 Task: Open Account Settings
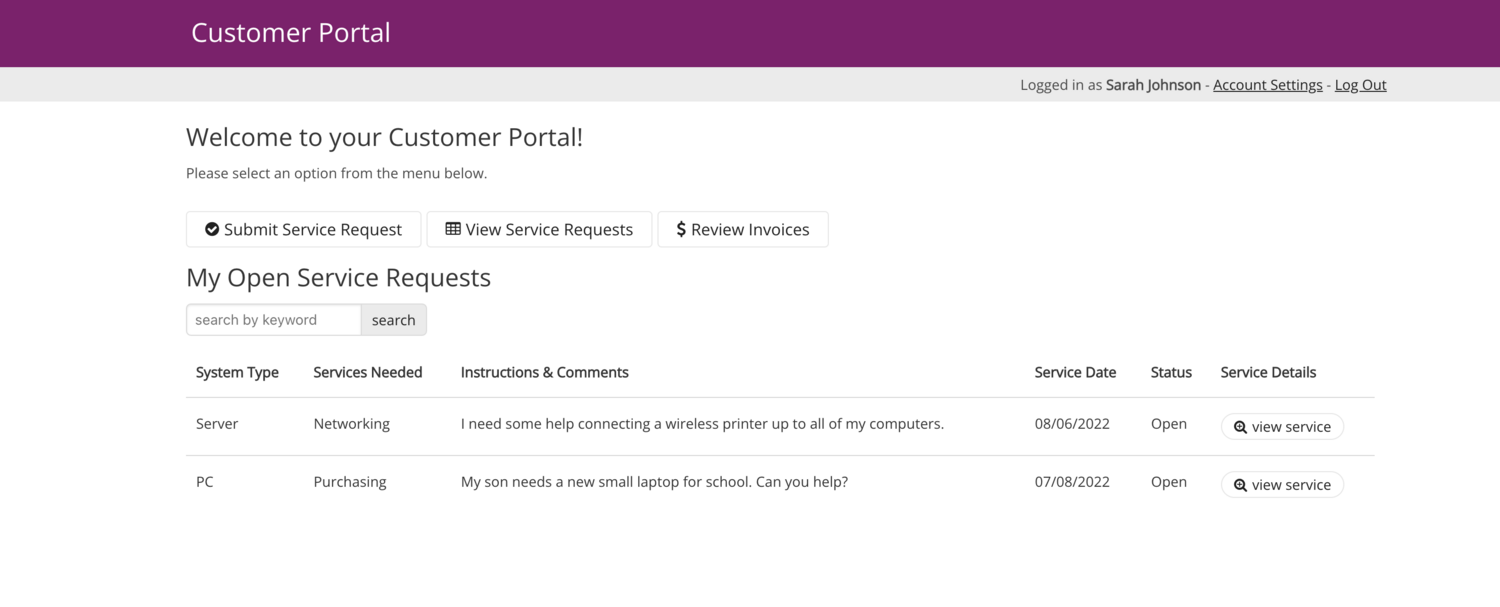(x=1268, y=84)
